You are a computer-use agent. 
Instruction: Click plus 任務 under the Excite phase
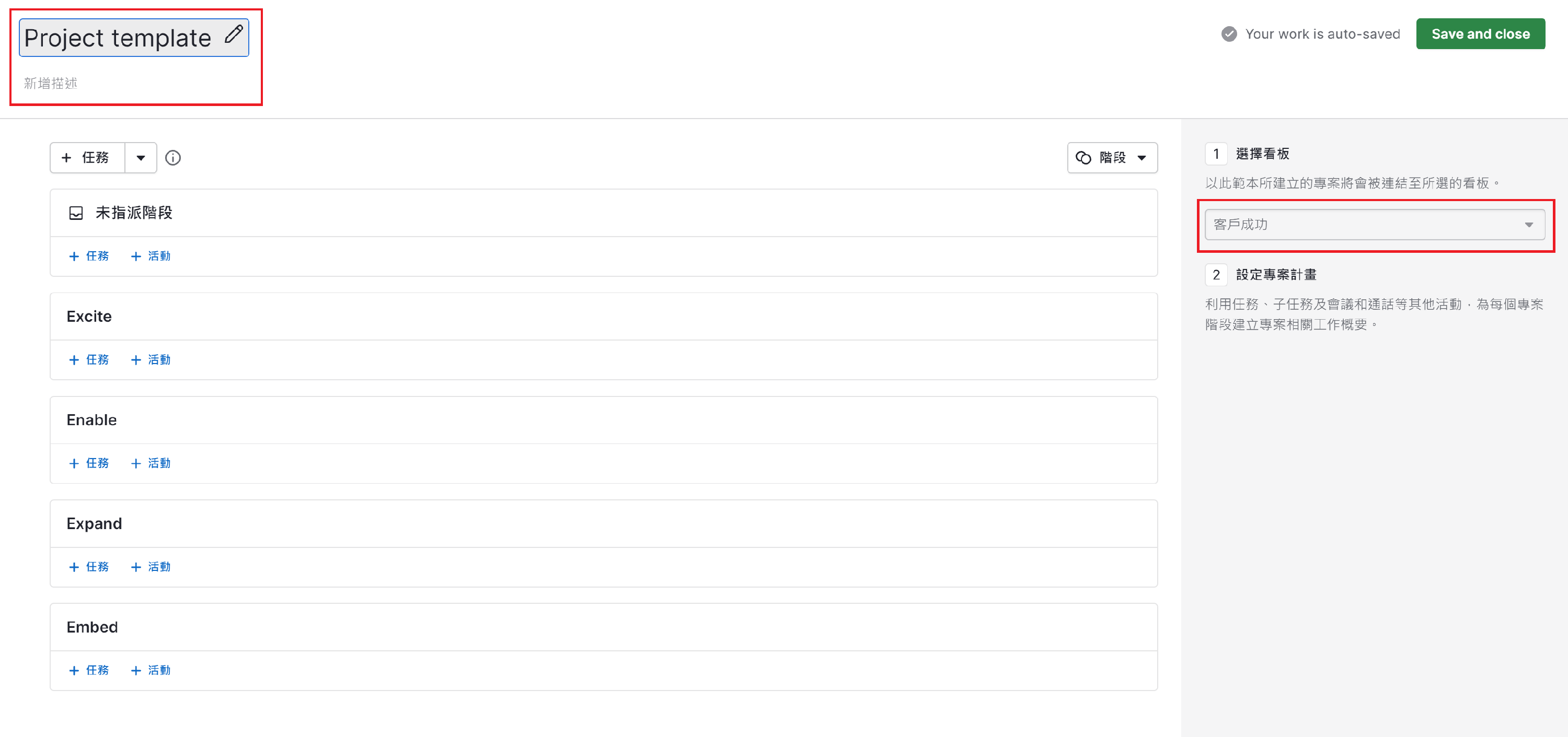89,360
